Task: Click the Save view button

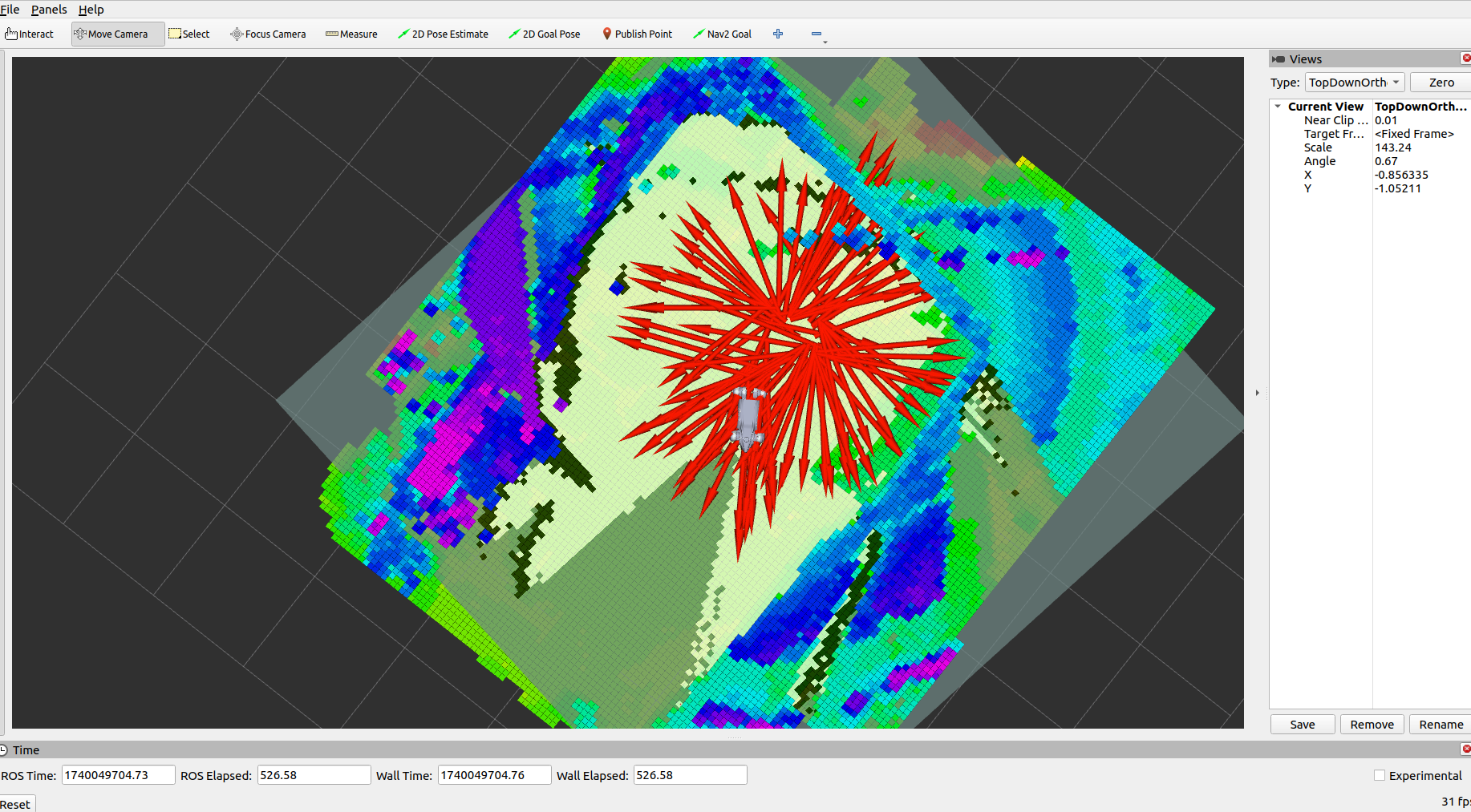Action: pyautogui.click(x=1303, y=725)
